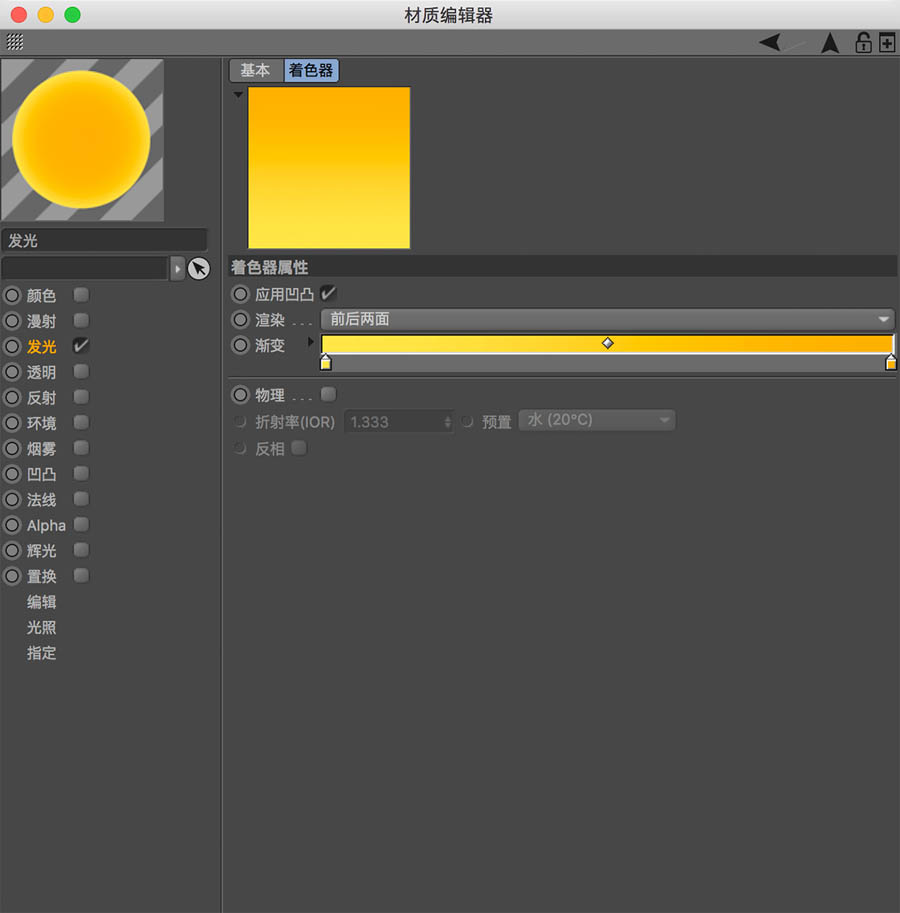
Task: Toggle the lock icon in the toolbar
Action: [862, 42]
